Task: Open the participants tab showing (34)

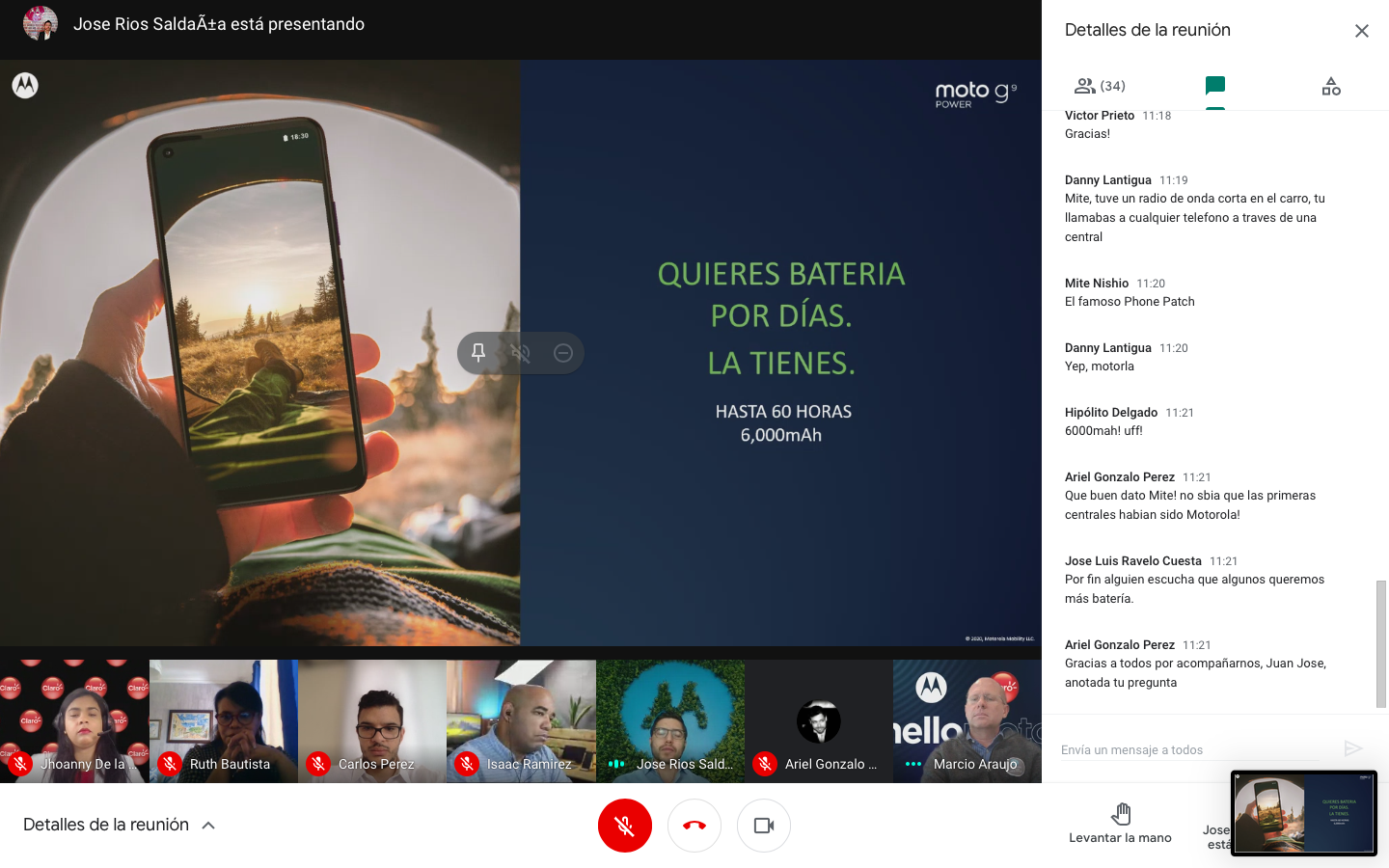Action: [1100, 86]
